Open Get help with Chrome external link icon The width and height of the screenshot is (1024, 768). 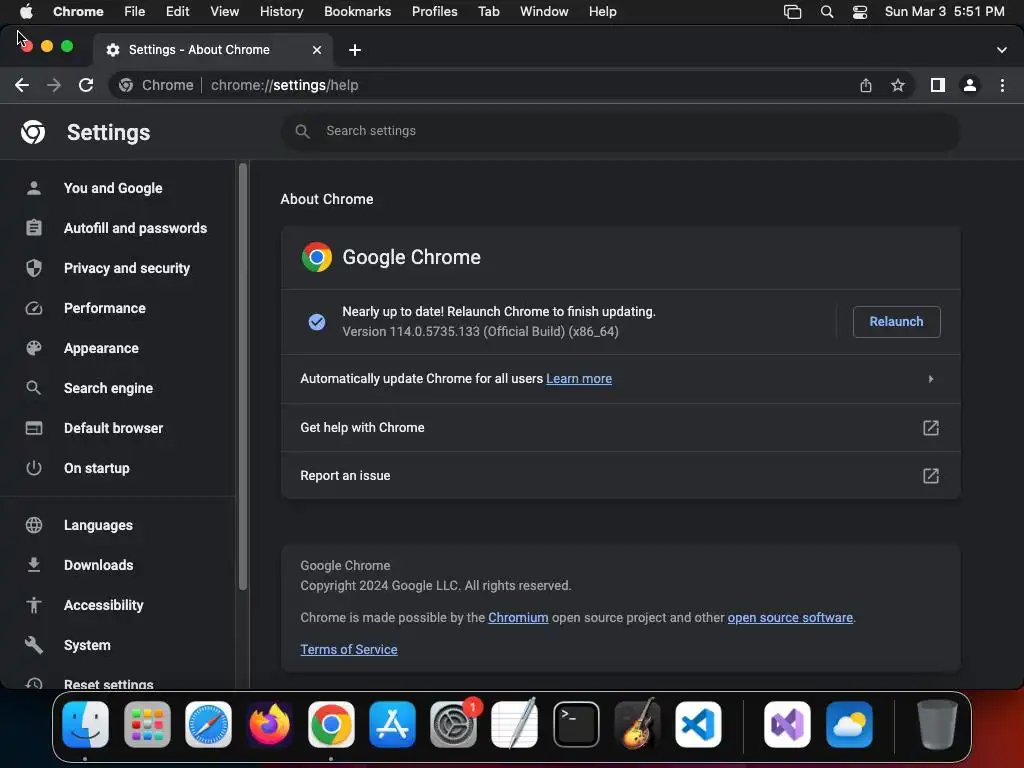(x=931, y=428)
